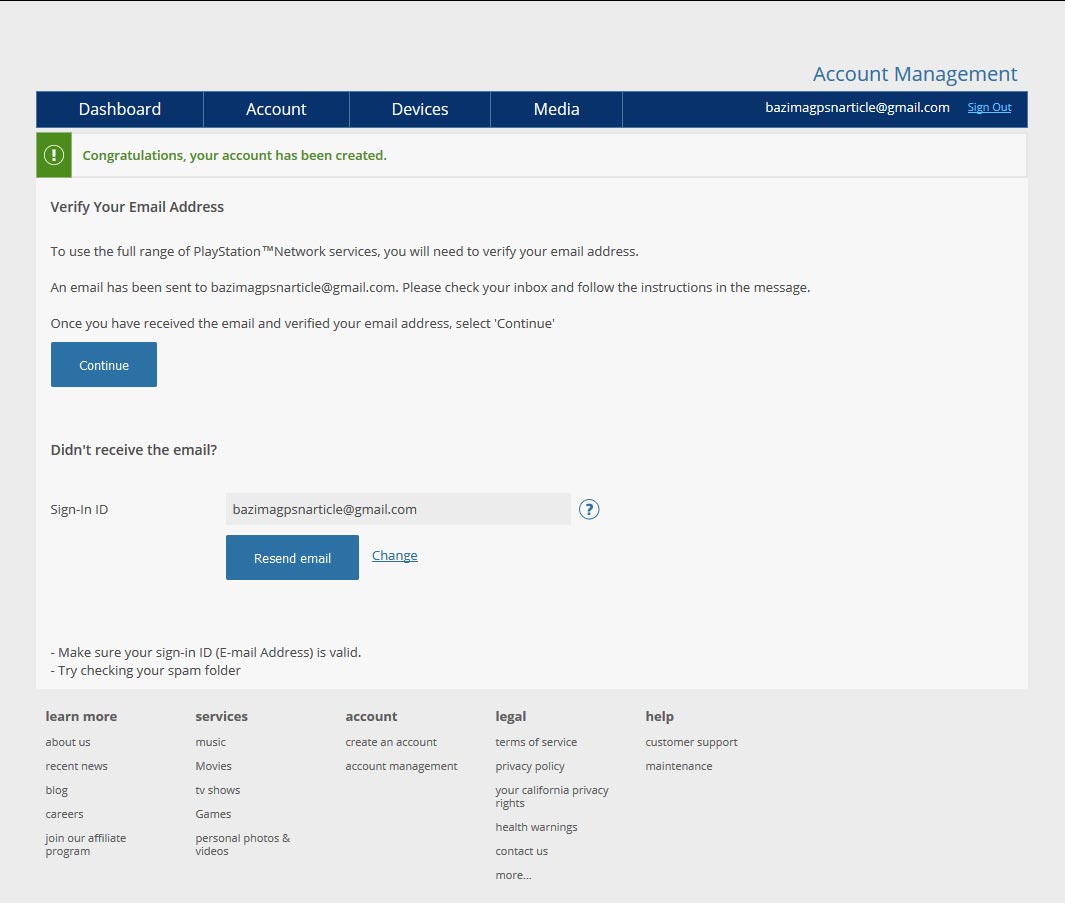
Task: Click the Sign-In ID email field
Action: [398, 509]
